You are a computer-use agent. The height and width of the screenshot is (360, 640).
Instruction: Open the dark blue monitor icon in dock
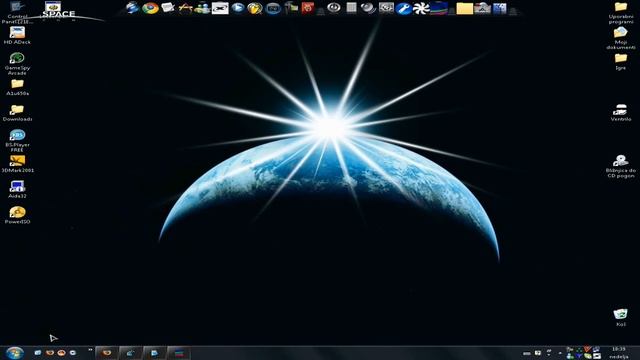273,8
